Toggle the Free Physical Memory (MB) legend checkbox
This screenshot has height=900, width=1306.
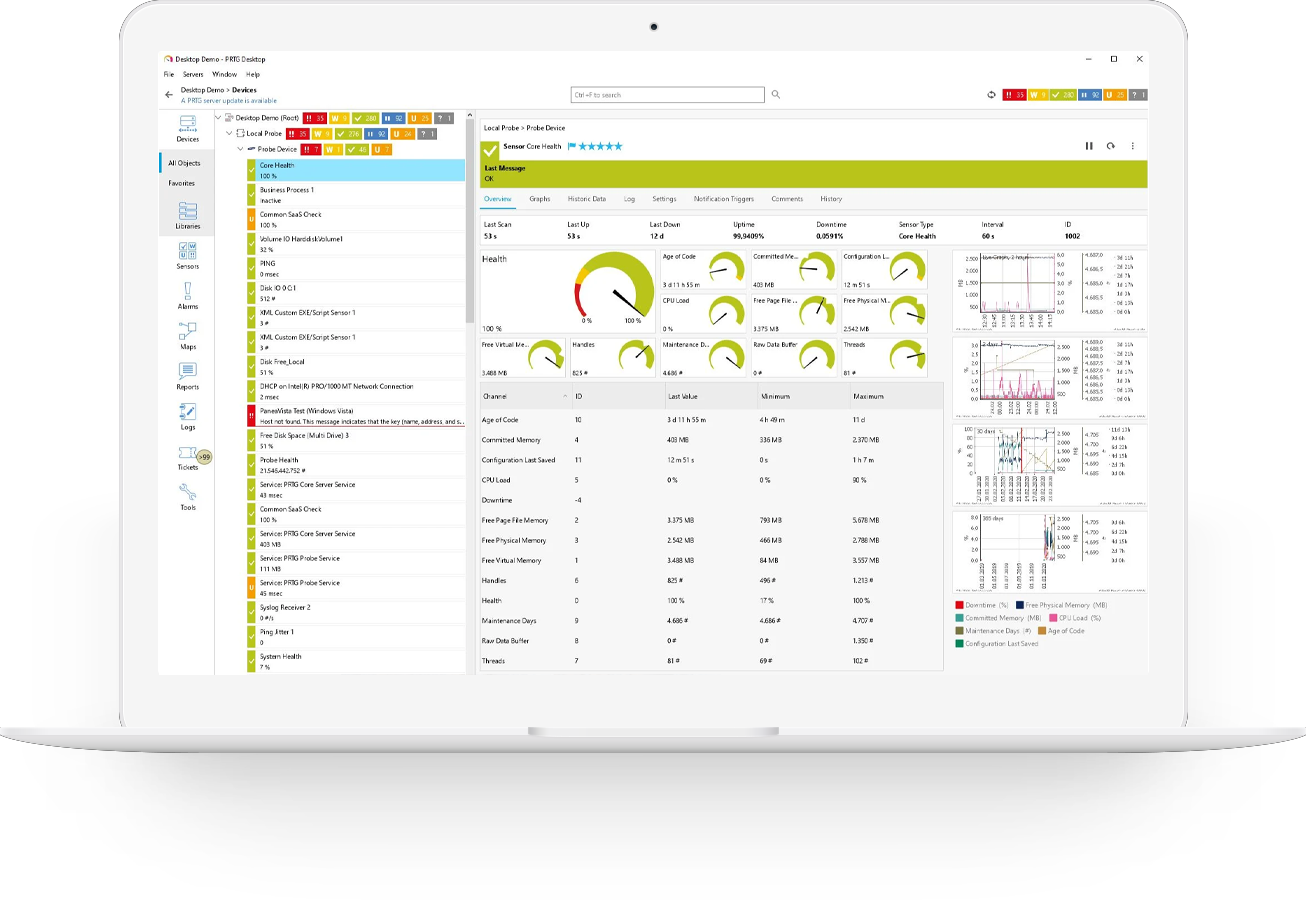(x=1020, y=605)
